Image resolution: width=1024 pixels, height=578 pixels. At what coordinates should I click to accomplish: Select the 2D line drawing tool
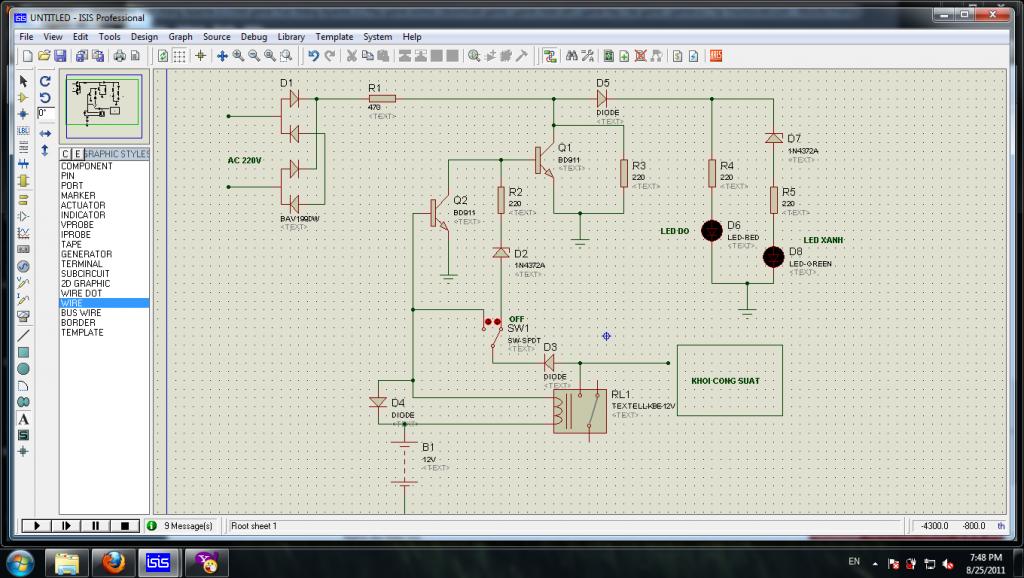(23, 335)
